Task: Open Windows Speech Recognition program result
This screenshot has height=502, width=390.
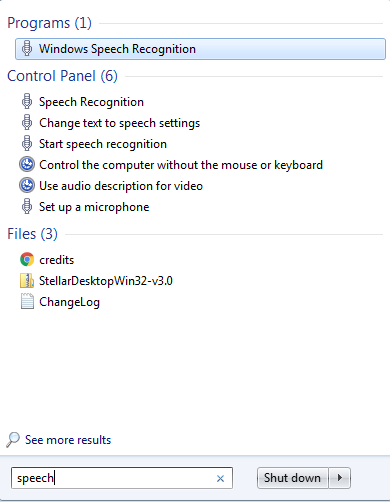Action: 200,49
